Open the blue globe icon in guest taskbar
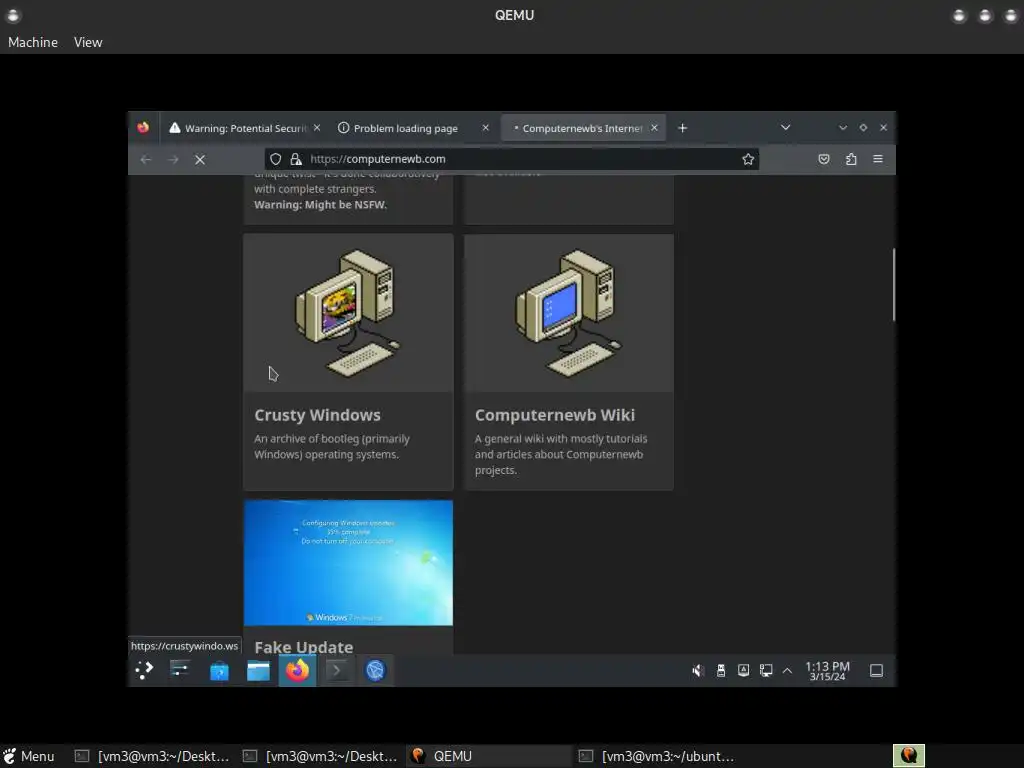The image size is (1024, 768). coord(376,671)
